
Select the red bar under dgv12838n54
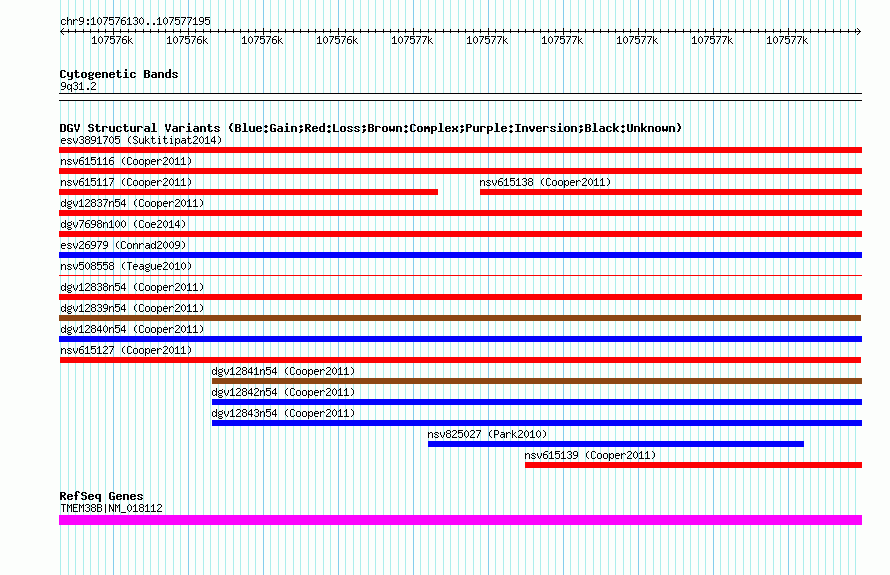point(460,297)
